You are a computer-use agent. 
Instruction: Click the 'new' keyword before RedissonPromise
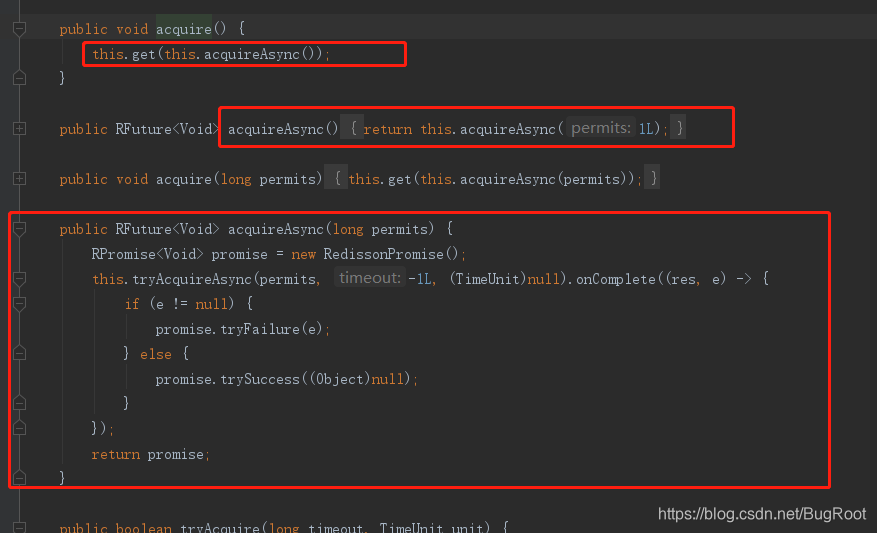[303, 255]
